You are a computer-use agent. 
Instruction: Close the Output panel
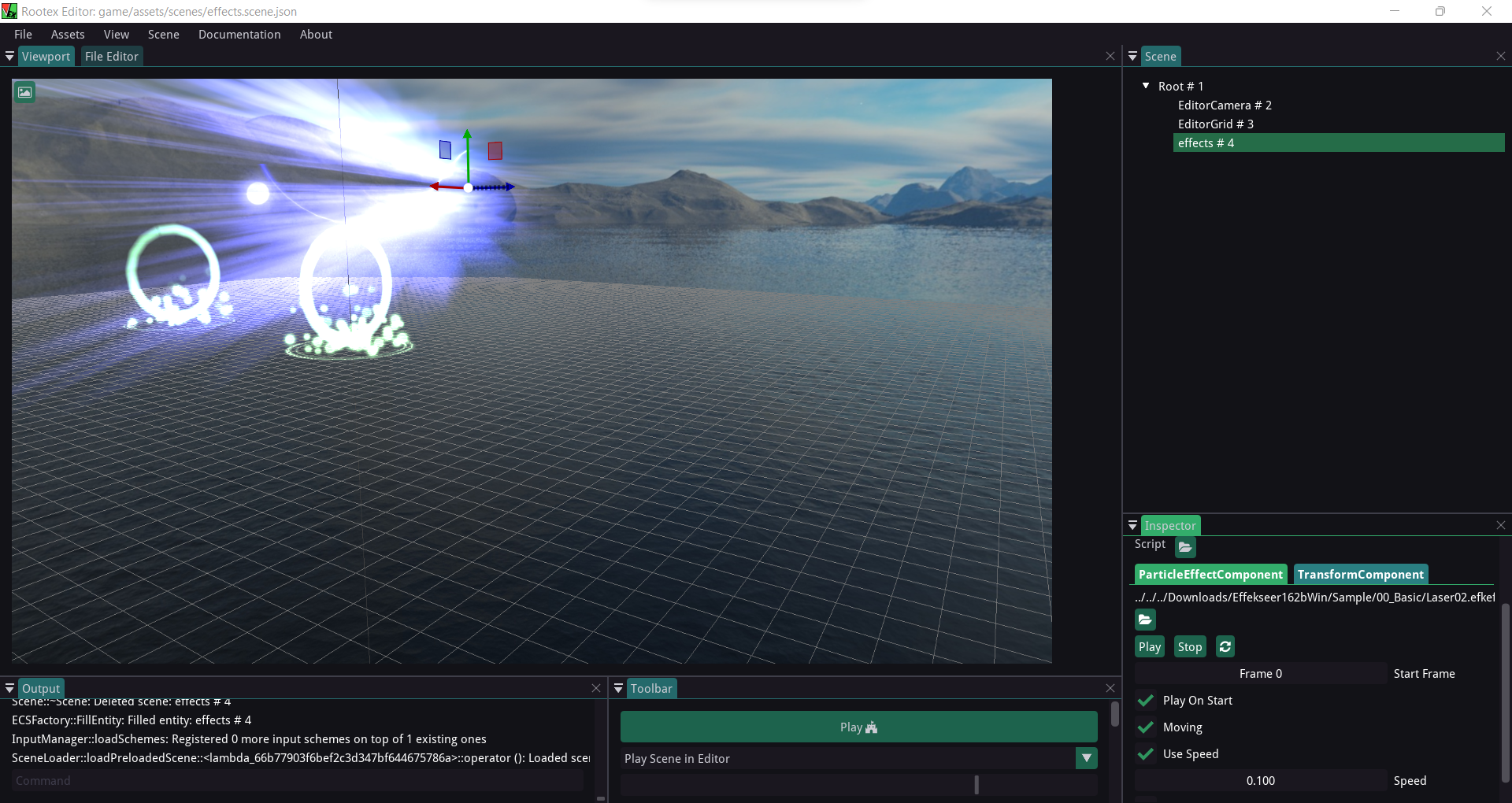coord(596,688)
